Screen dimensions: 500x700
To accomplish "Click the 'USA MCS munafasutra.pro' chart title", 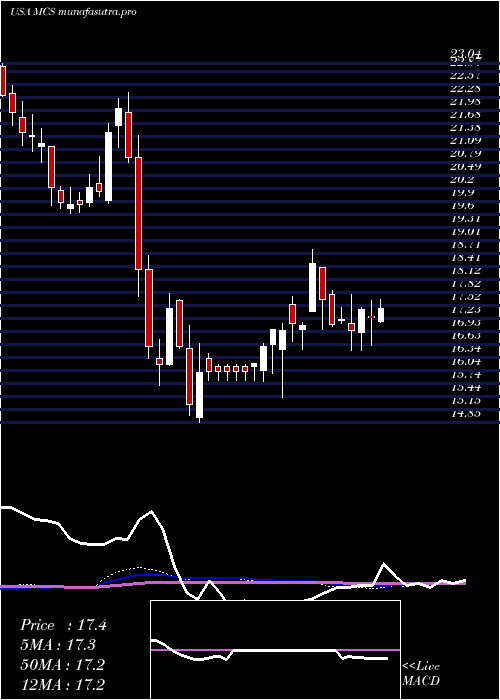I will pyautogui.click(x=73, y=12).
